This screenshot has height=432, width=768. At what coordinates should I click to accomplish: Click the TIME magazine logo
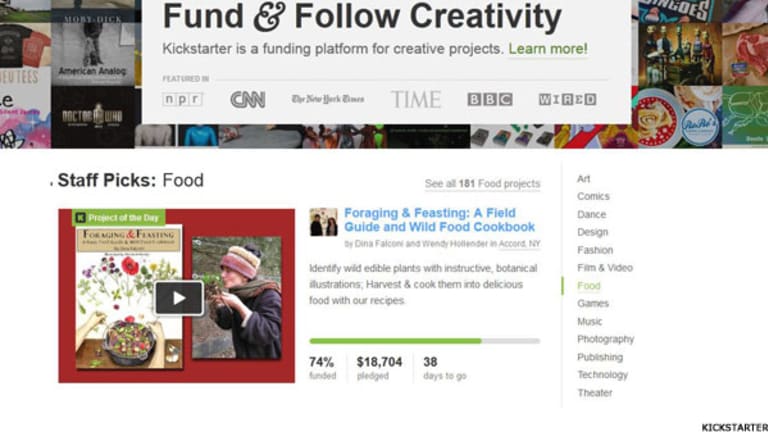(x=416, y=99)
